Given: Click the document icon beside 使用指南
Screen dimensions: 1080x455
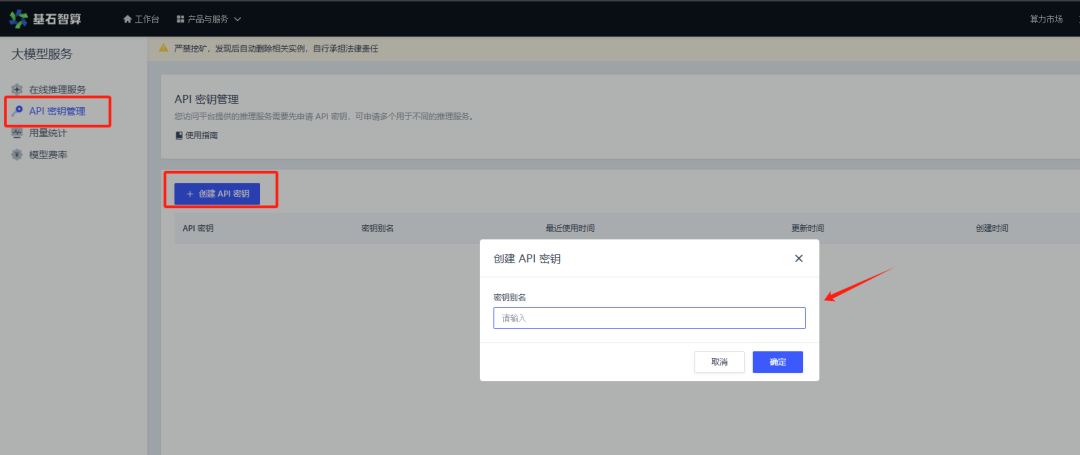Looking at the screenshot, I should click(179, 135).
